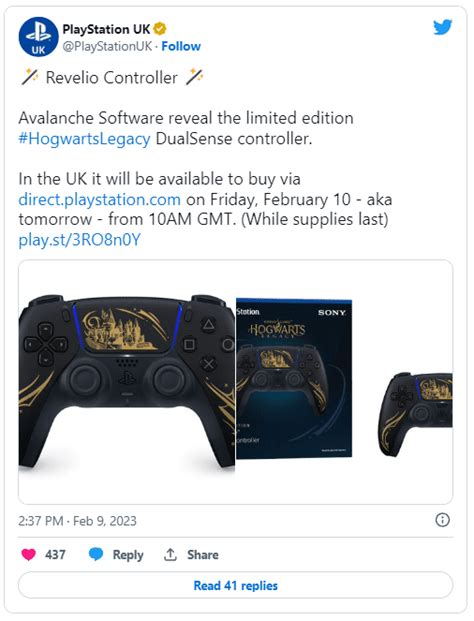Click the Twitter bird logo
Image resolution: width=474 pixels, height=621 pixels.
click(x=442, y=27)
